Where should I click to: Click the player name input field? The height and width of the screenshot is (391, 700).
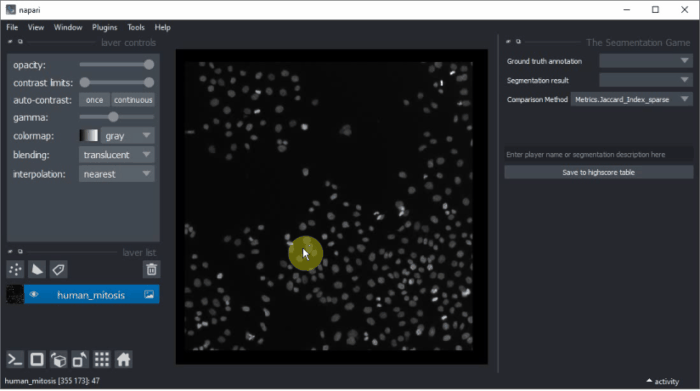point(599,154)
